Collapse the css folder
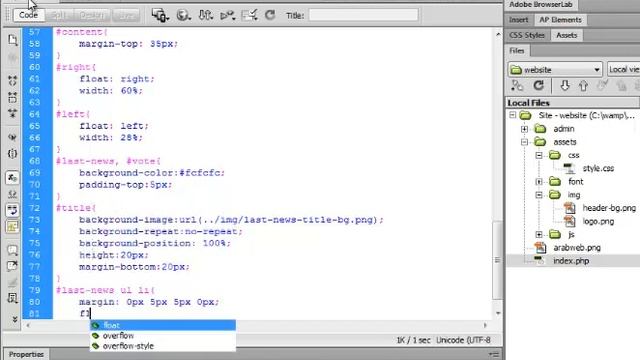Viewport: 640px width, 360px height. [539, 156]
